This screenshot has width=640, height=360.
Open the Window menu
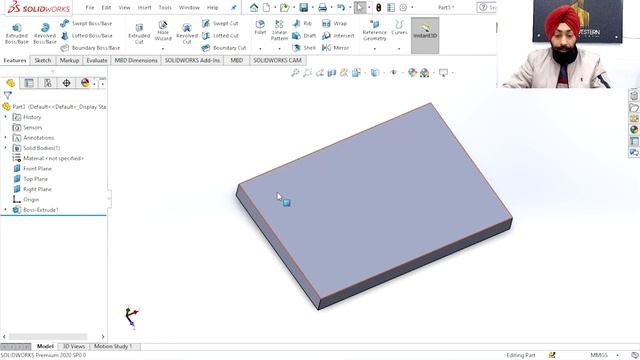189,7
